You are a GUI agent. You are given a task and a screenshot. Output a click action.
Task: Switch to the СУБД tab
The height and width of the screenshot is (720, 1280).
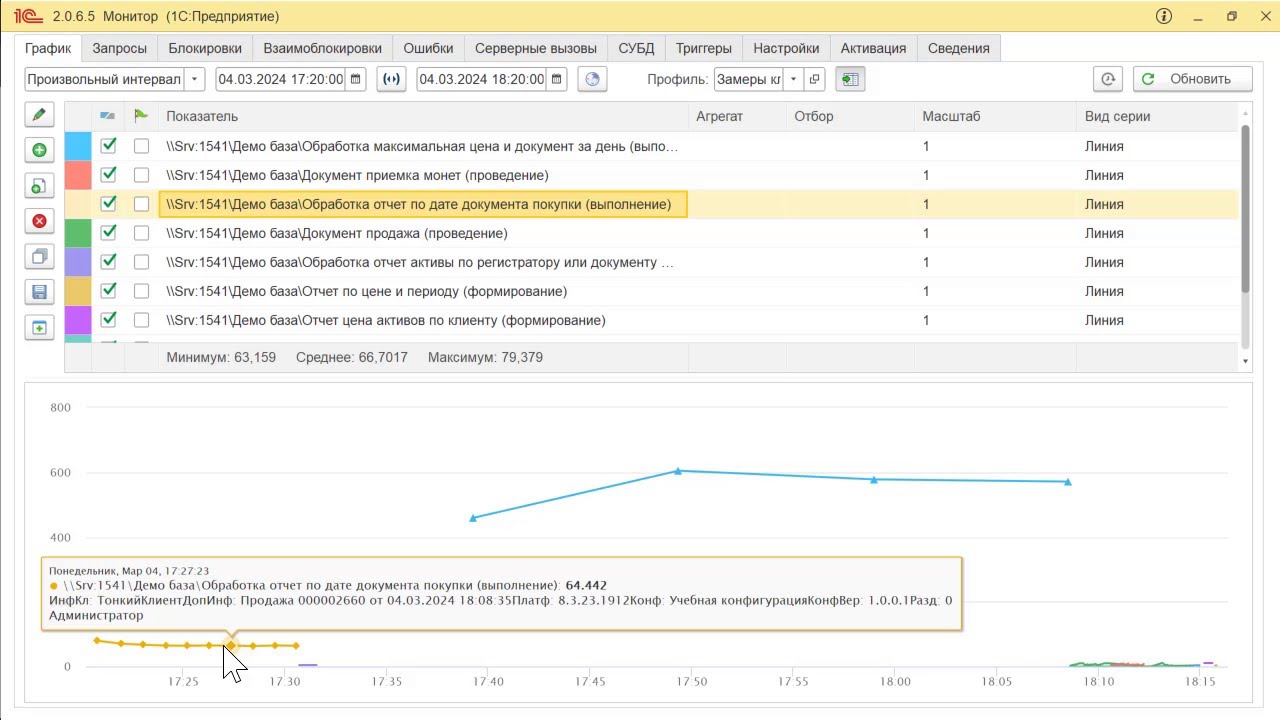[636, 48]
